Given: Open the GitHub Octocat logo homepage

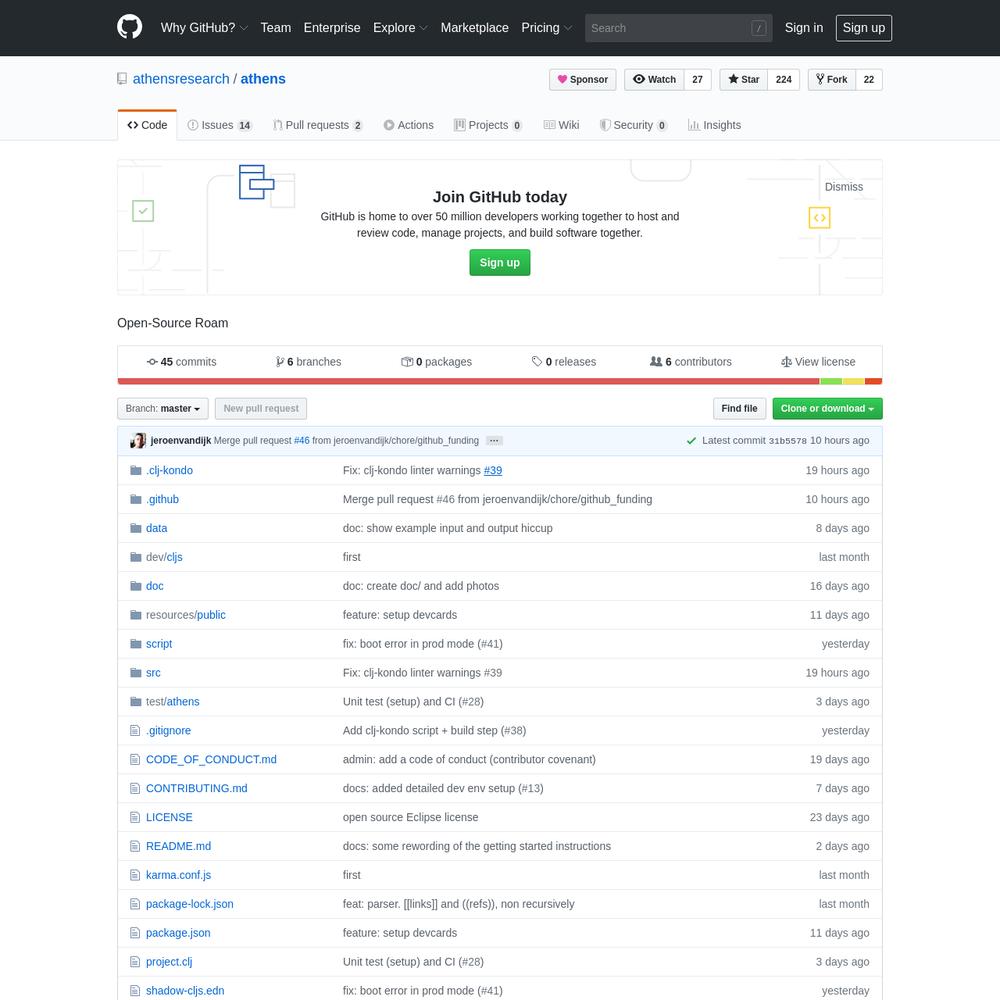Looking at the screenshot, I should tap(129, 27).
